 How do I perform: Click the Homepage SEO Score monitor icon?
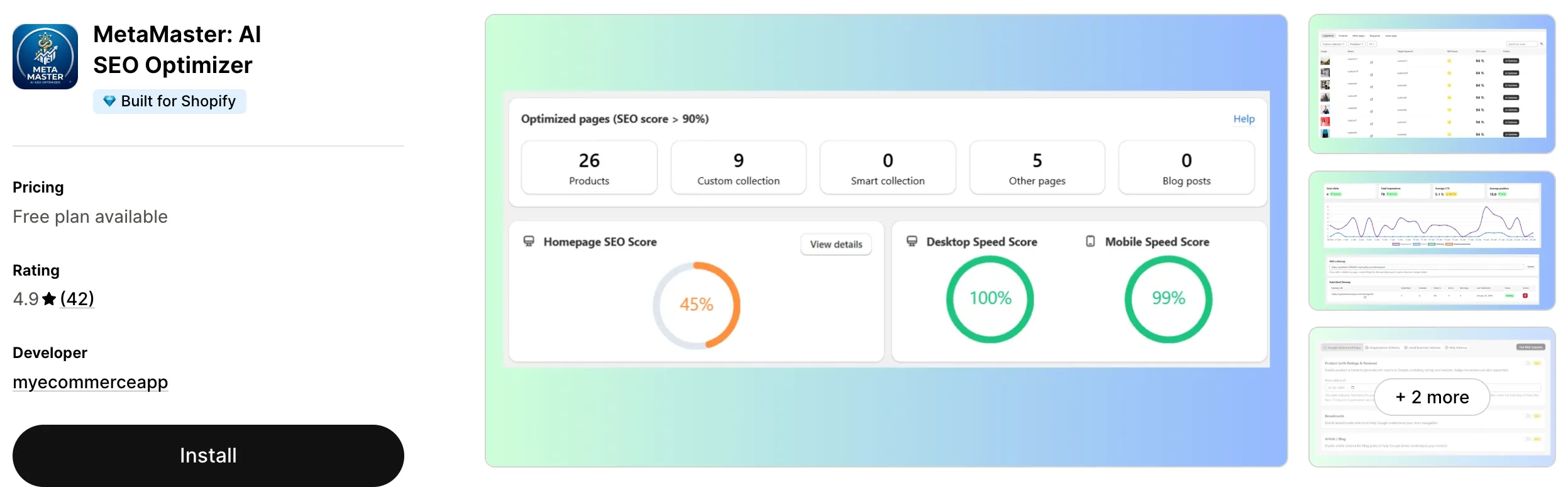pyautogui.click(x=529, y=242)
